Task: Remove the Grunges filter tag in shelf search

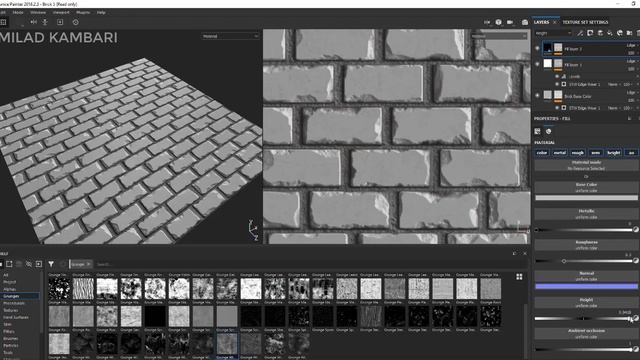Action: coord(89,264)
